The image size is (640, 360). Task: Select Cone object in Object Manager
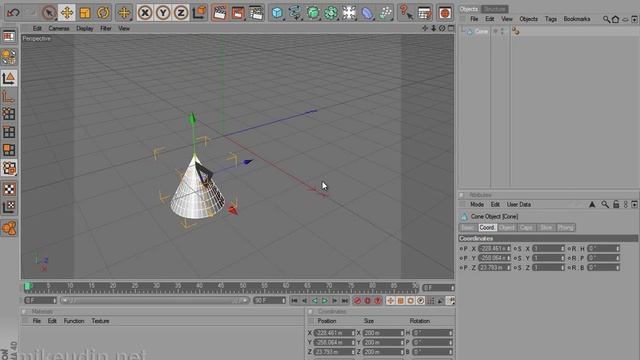[481, 31]
